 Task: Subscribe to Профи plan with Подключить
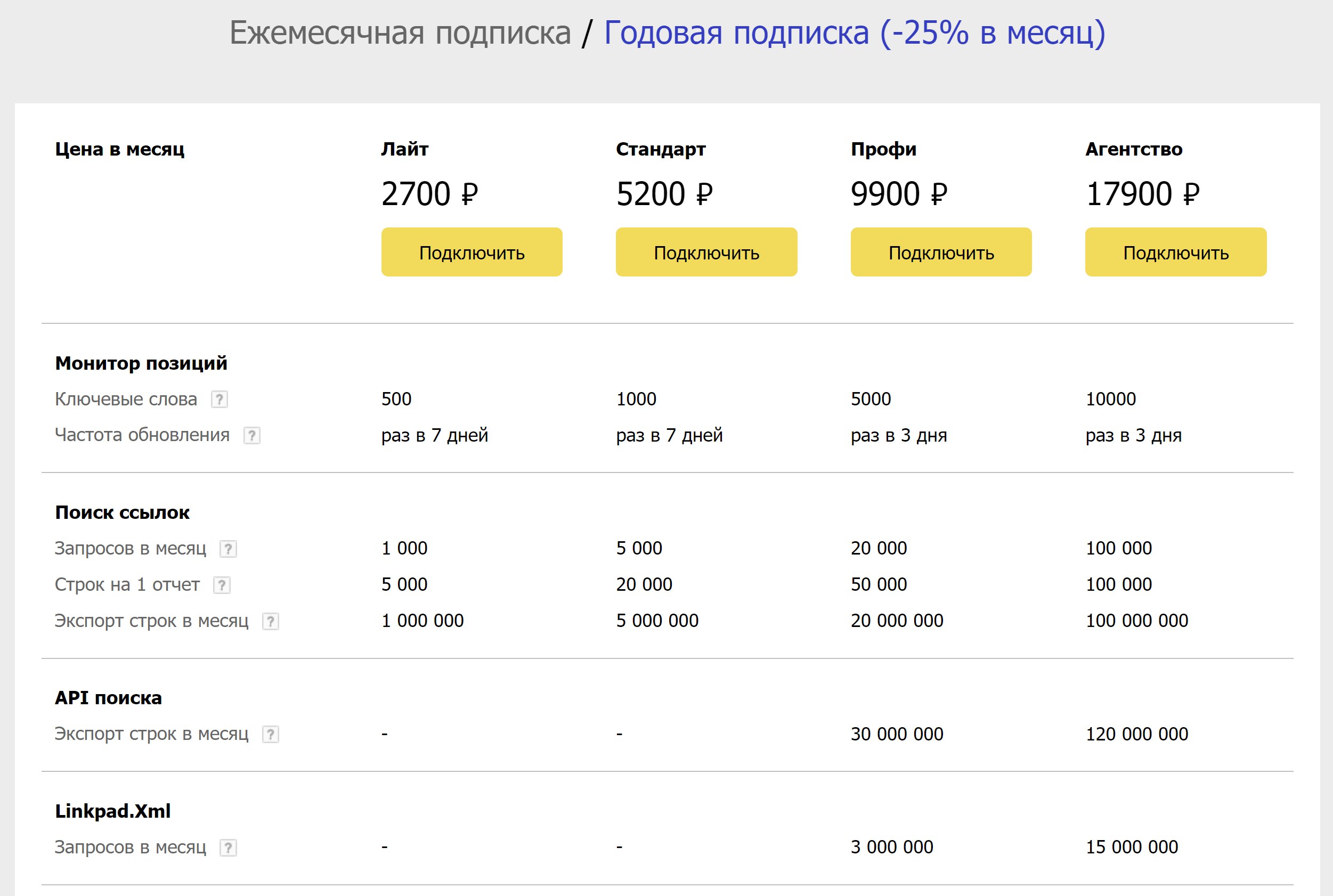941,252
